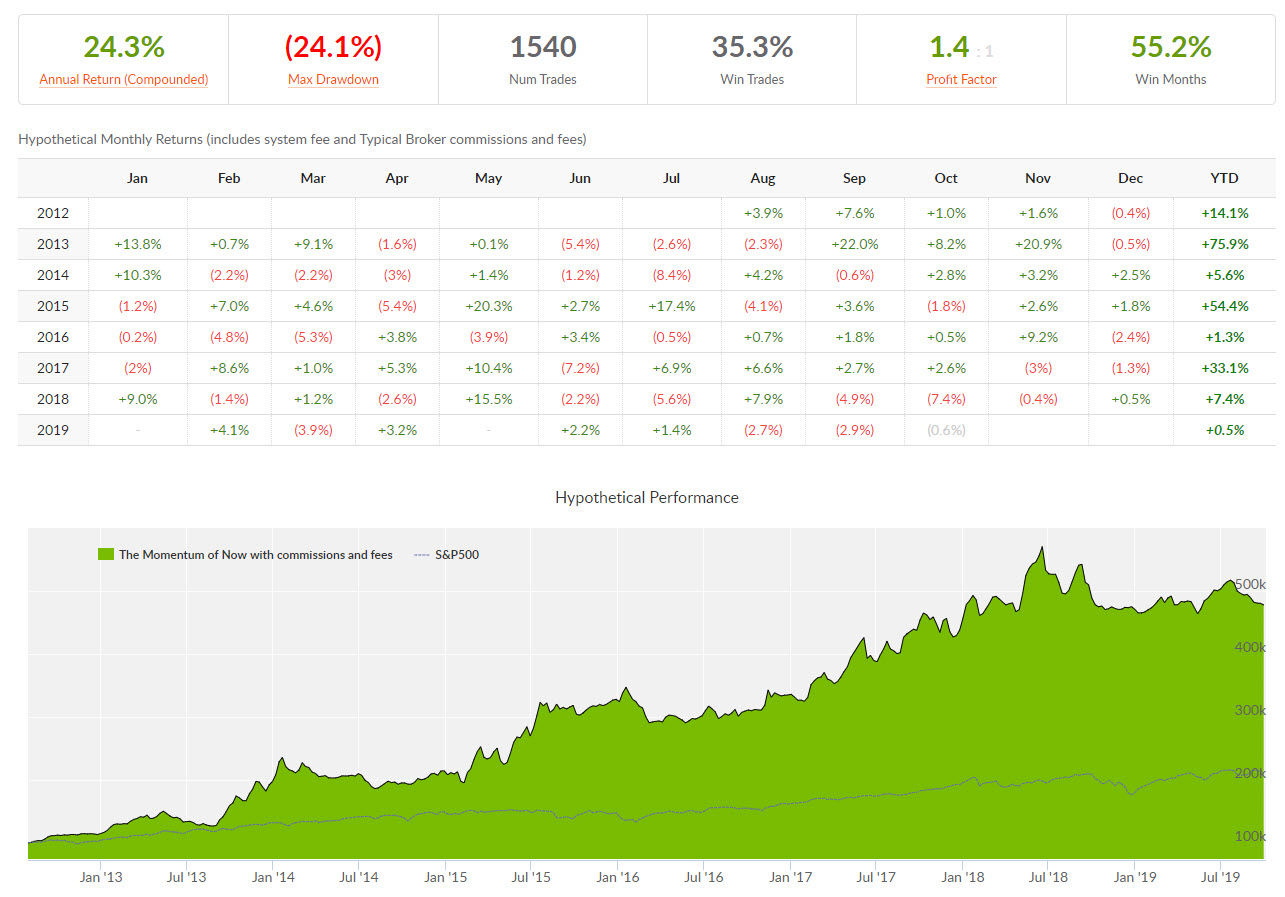1285x897 pixels.
Task: Select the 2013 row year label
Action: coord(52,244)
